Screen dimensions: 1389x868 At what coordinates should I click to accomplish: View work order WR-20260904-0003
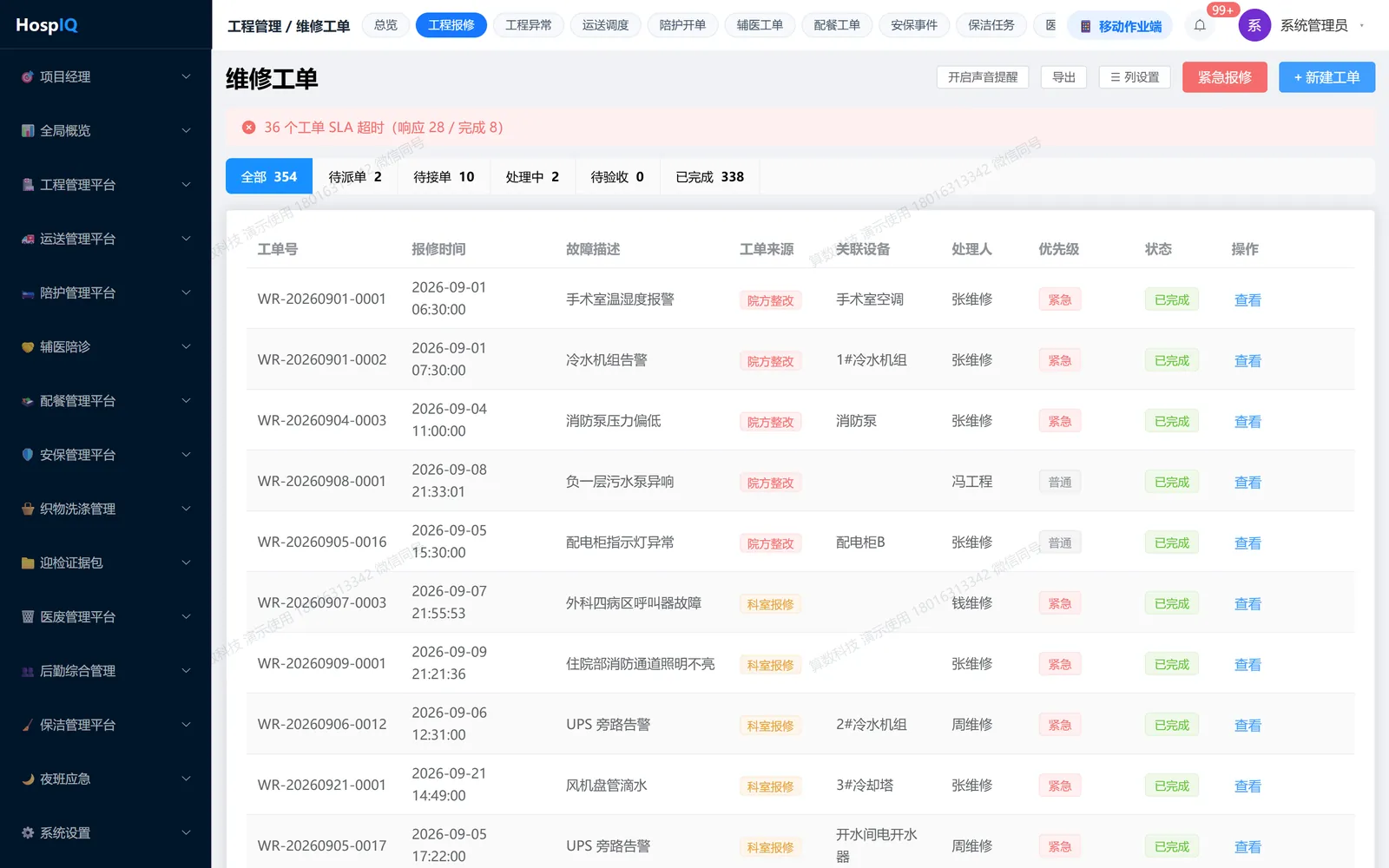tap(1247, 421)
